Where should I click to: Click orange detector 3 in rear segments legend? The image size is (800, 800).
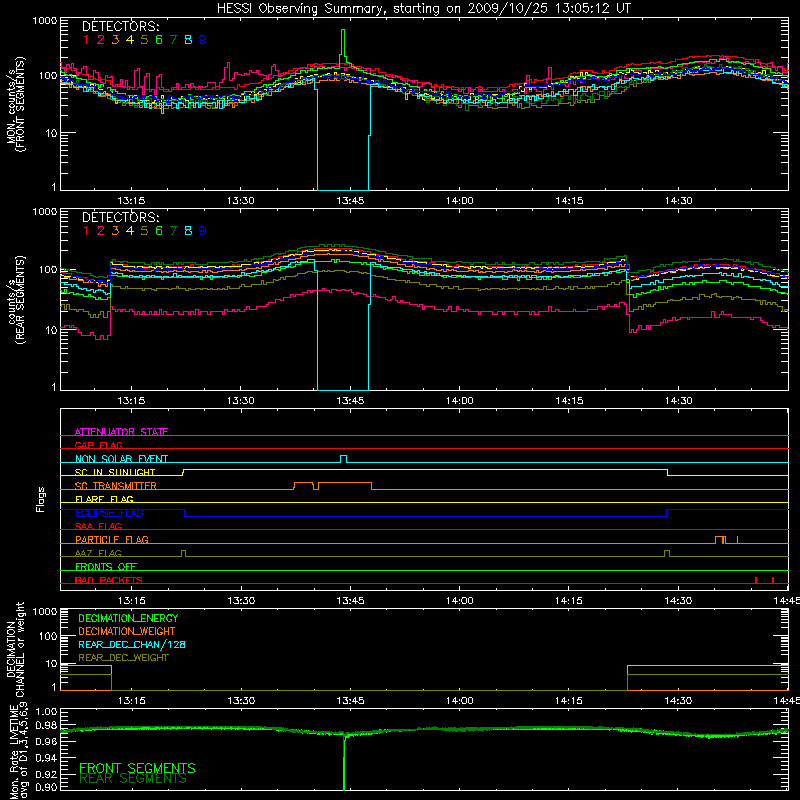pyautogui.click(x=115, y=231)
